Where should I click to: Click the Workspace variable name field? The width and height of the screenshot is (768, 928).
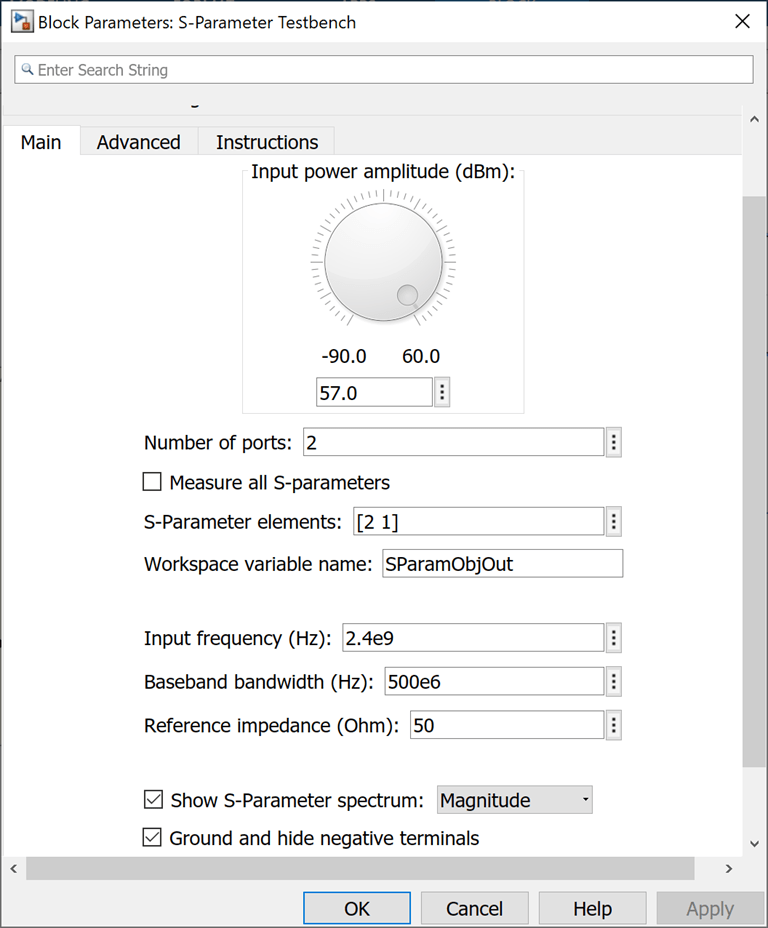point(502,564)
